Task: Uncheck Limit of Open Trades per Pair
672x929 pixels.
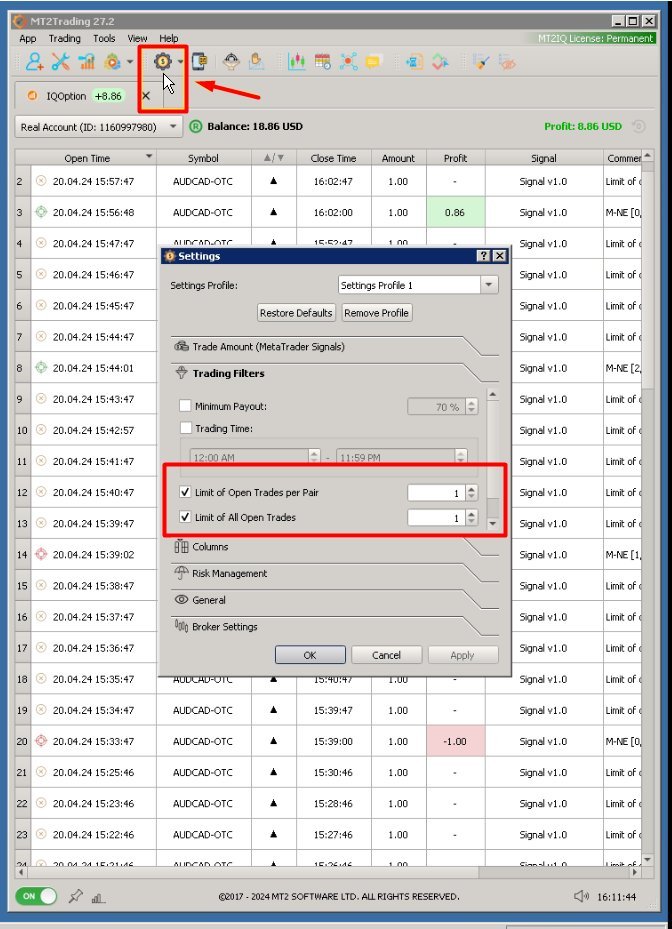Action: coord(184,493)
